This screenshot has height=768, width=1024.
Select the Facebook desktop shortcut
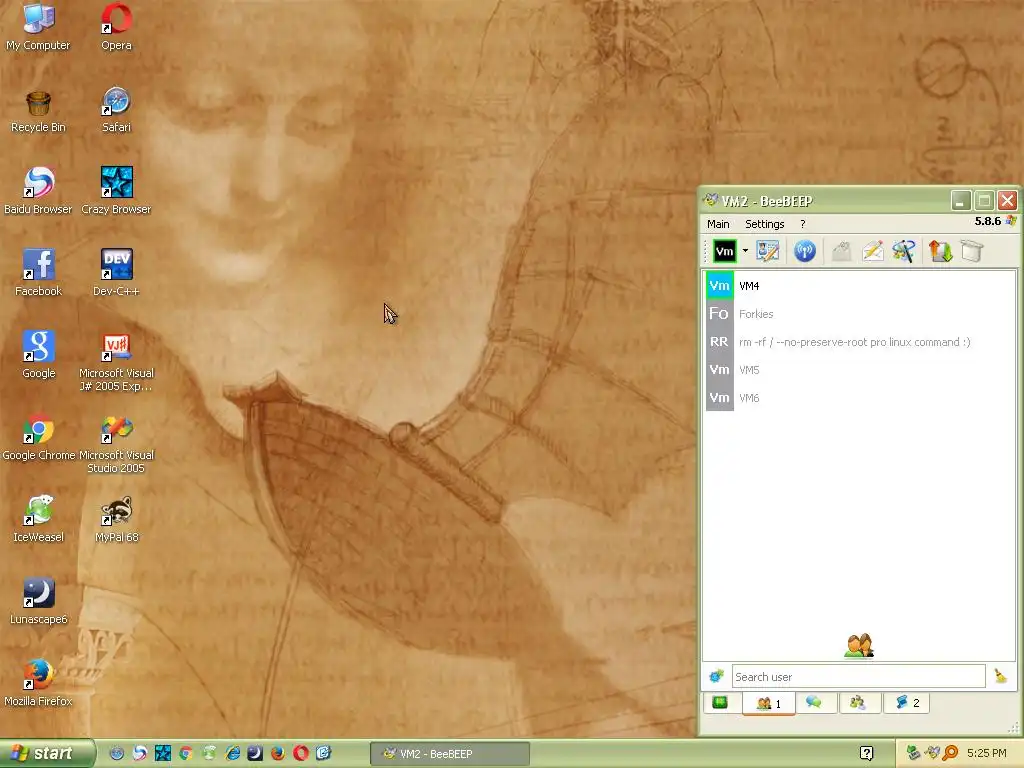[39, 273]
